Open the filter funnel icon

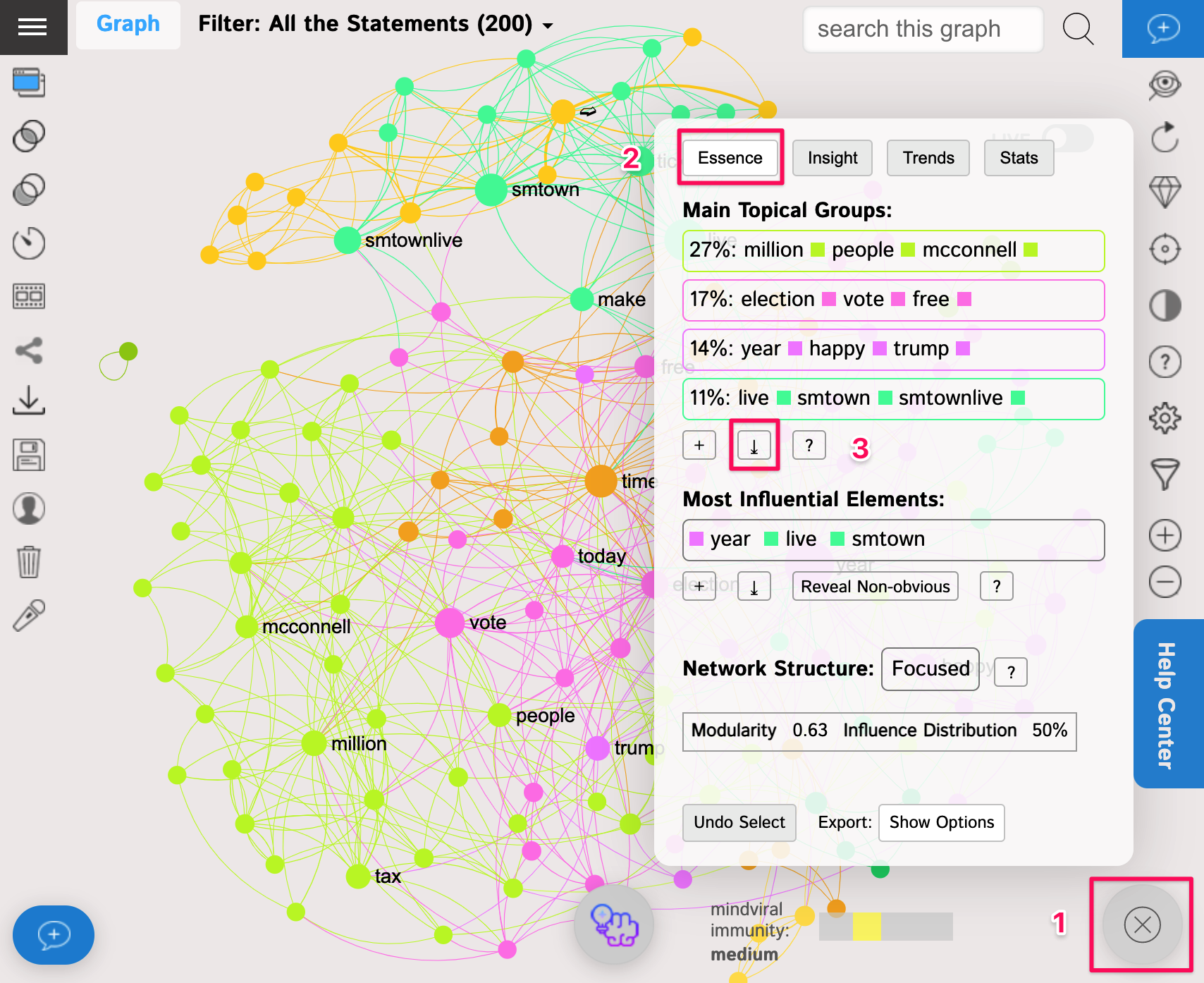(x=1165, y=471)
